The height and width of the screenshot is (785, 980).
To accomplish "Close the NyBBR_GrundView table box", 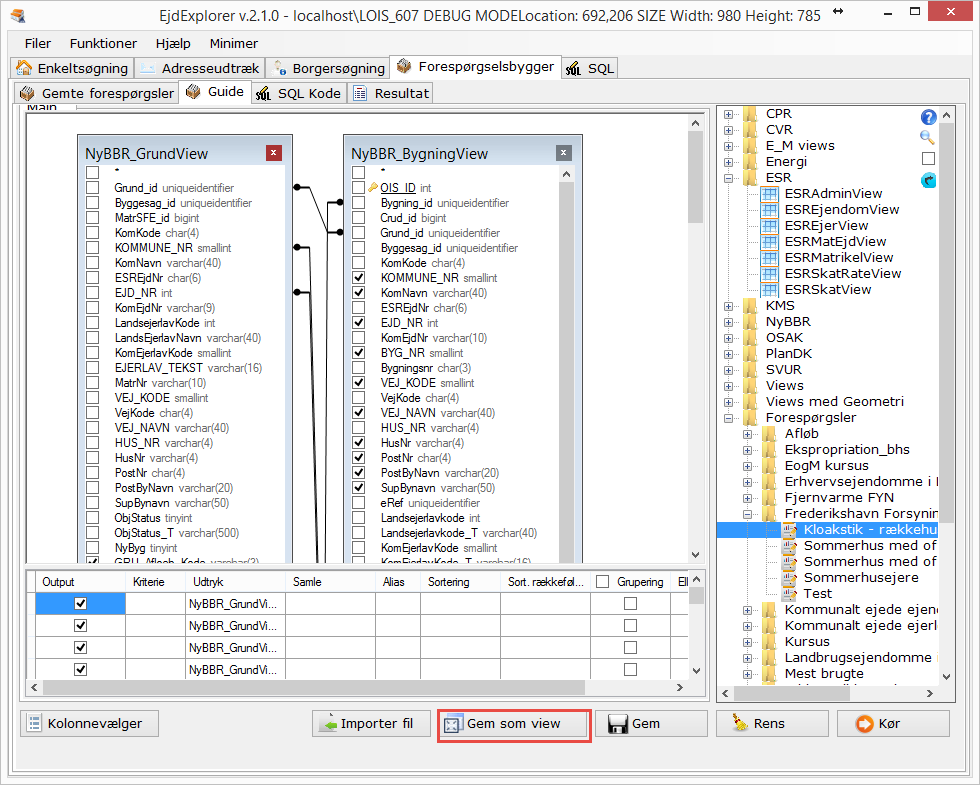I will [x=273, y=153].
